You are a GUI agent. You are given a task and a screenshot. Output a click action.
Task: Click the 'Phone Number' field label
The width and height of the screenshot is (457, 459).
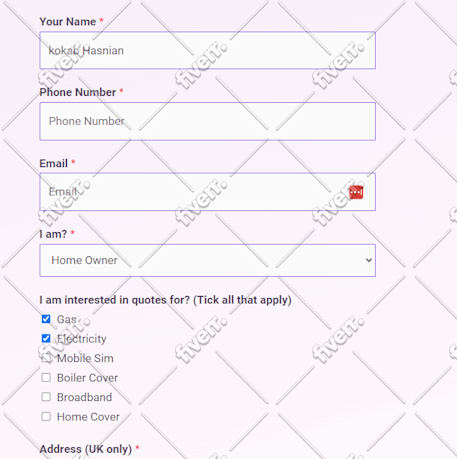click(78, 92)
